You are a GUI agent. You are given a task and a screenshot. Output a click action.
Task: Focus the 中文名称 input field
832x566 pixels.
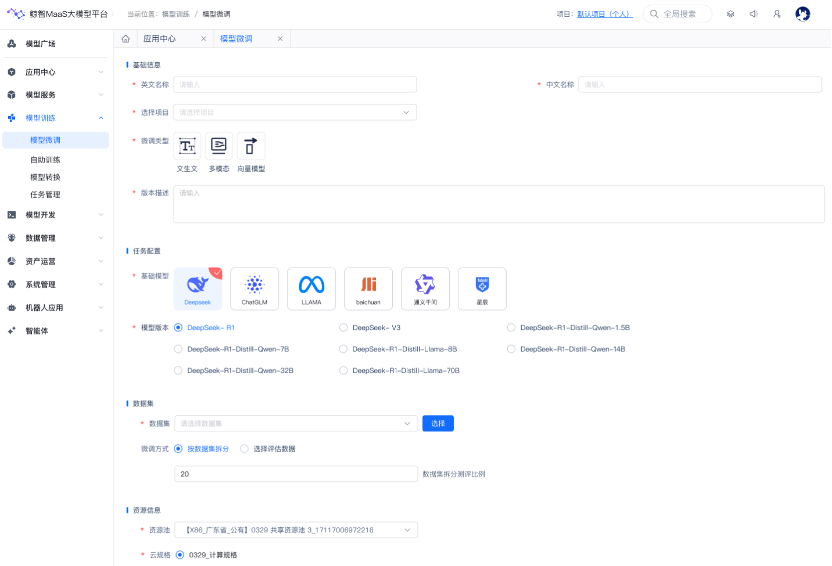tap(700, 85)
